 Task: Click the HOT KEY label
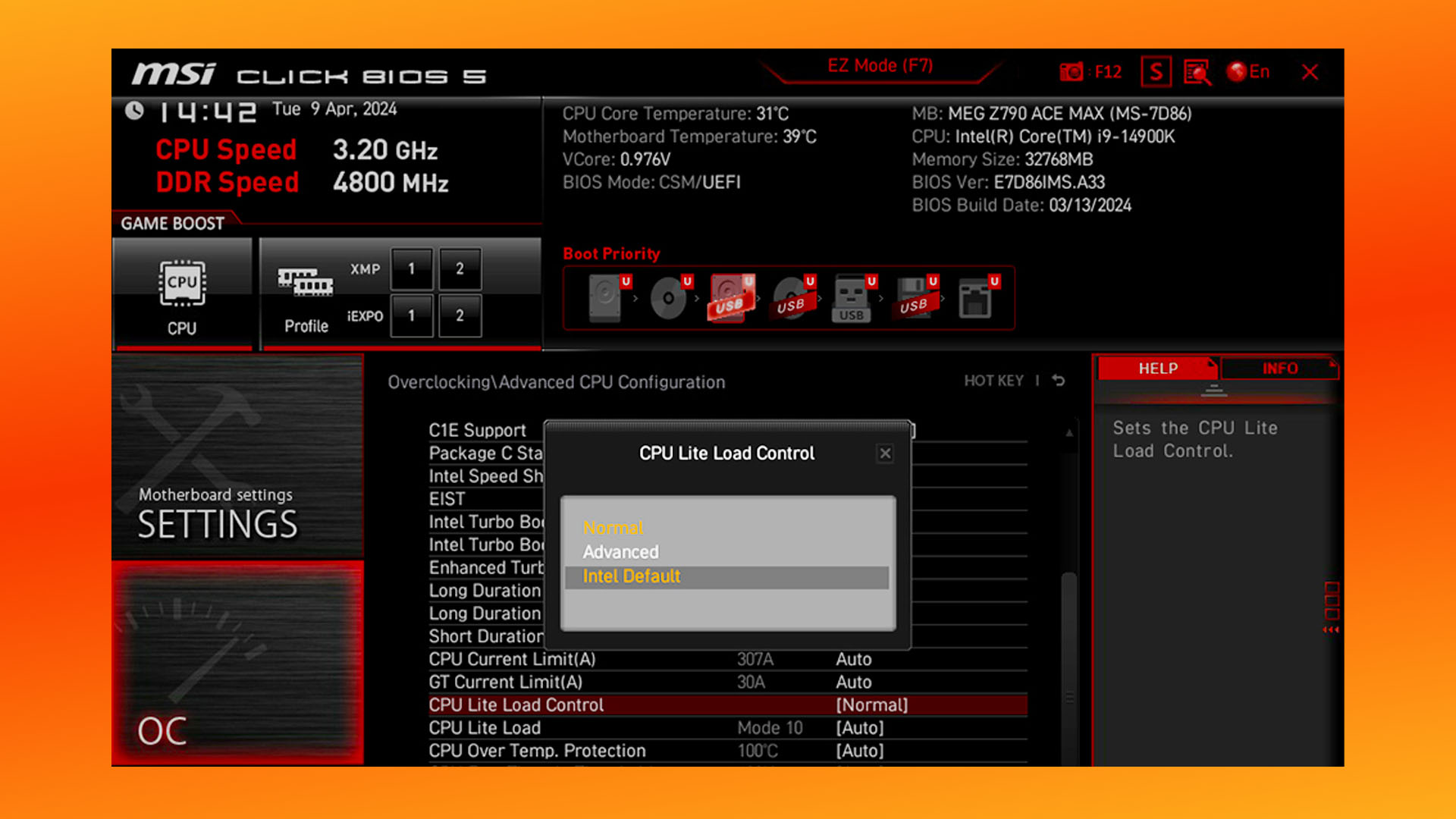tap(993, 381)
